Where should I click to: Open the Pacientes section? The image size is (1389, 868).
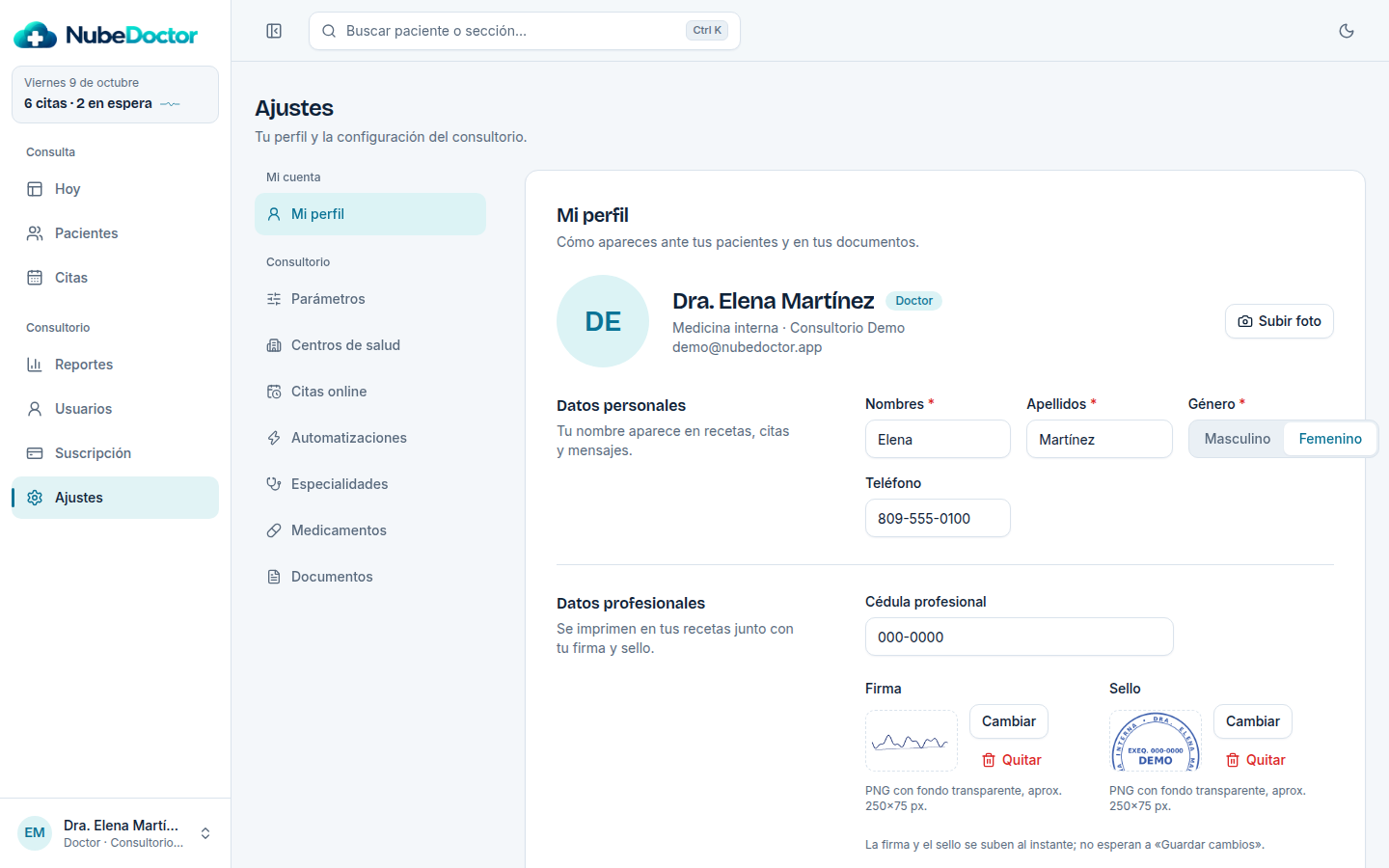tap(115, 233)
